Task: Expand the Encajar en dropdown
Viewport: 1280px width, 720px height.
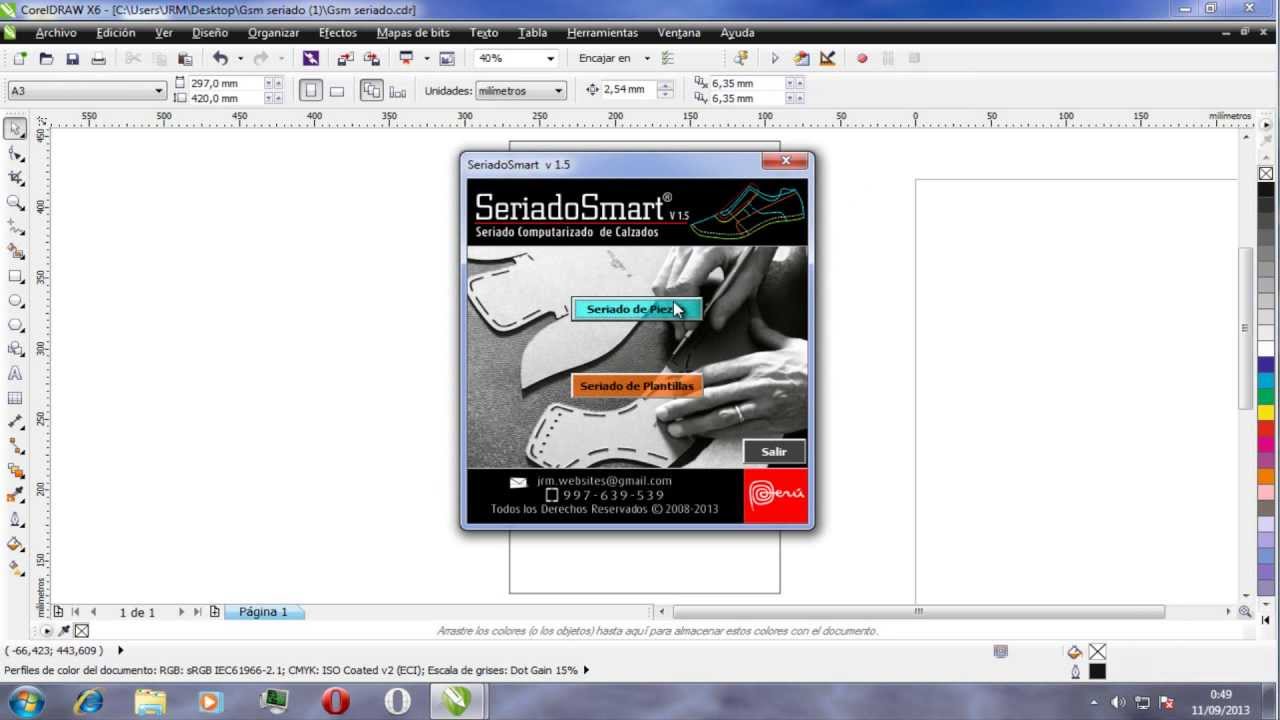Action: coord(646,59)
